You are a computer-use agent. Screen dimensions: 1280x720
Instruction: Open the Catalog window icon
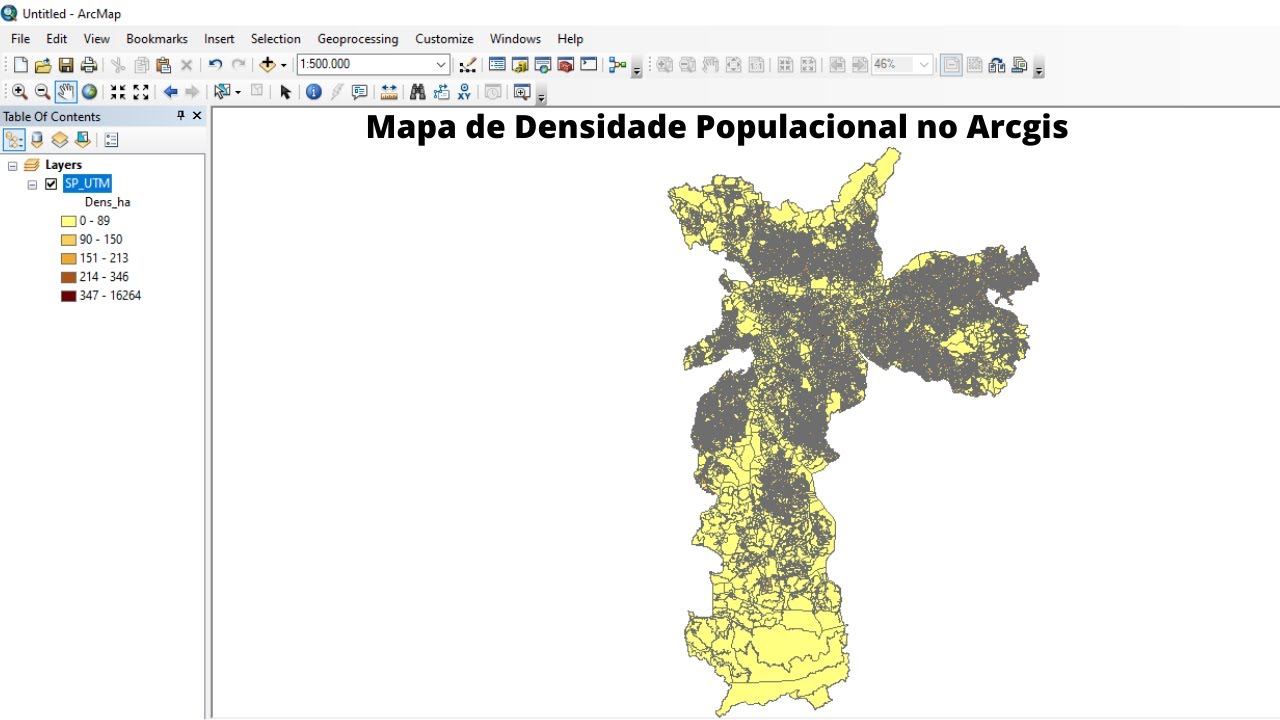[520, 65]
